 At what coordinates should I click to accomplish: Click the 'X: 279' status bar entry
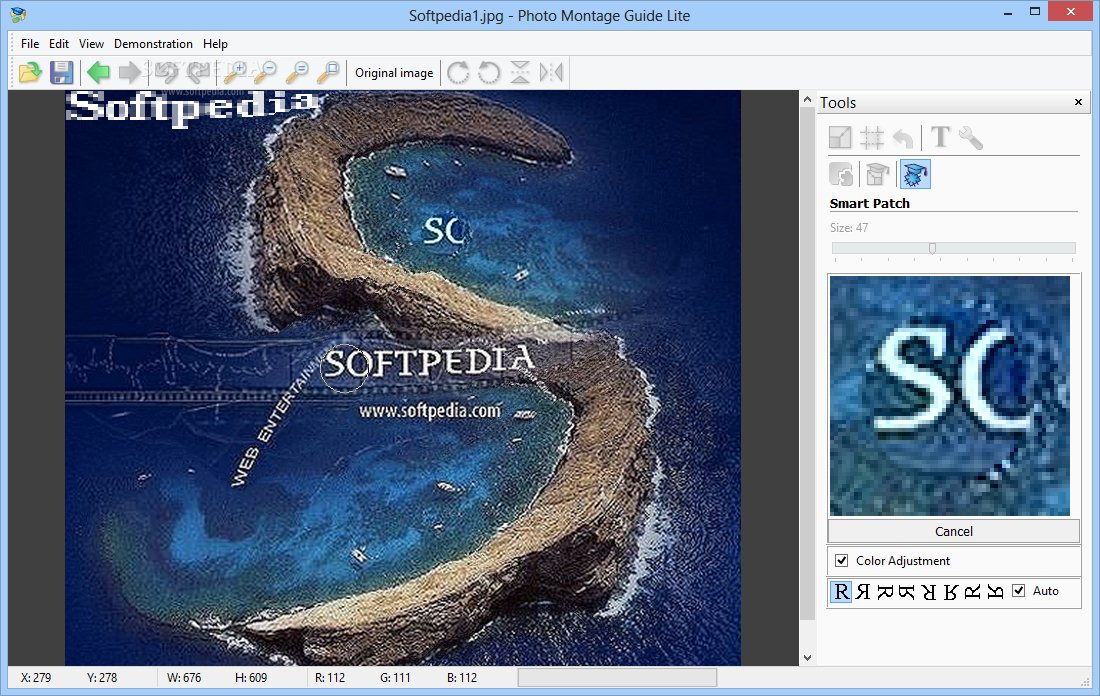pyautogui.click(x=36, y=678)
